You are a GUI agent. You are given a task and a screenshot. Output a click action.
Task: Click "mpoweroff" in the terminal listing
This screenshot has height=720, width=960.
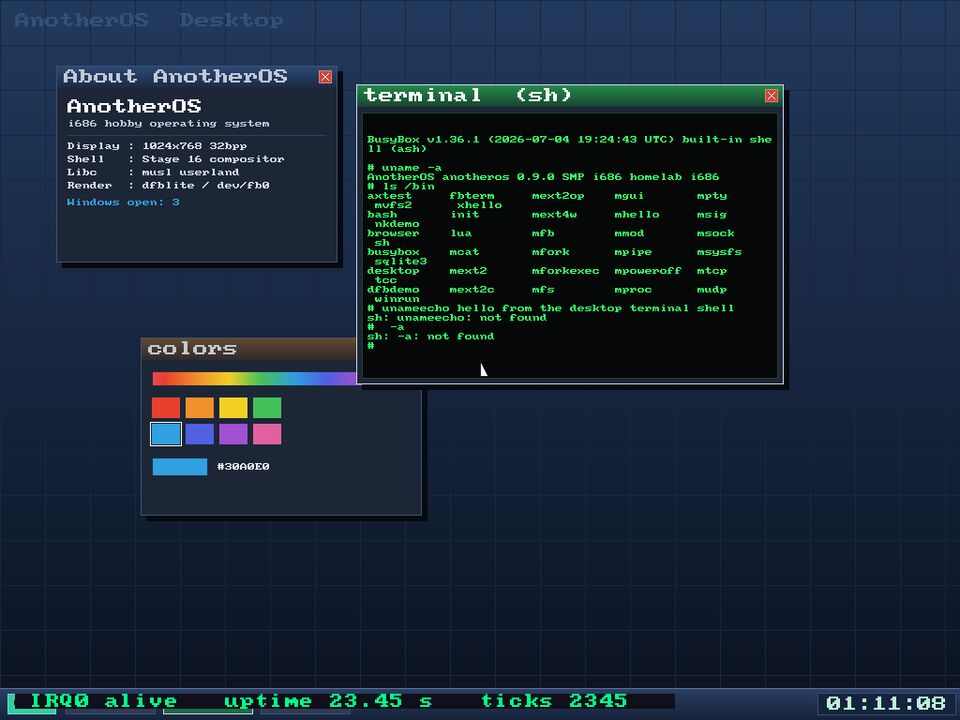(648, 271)
